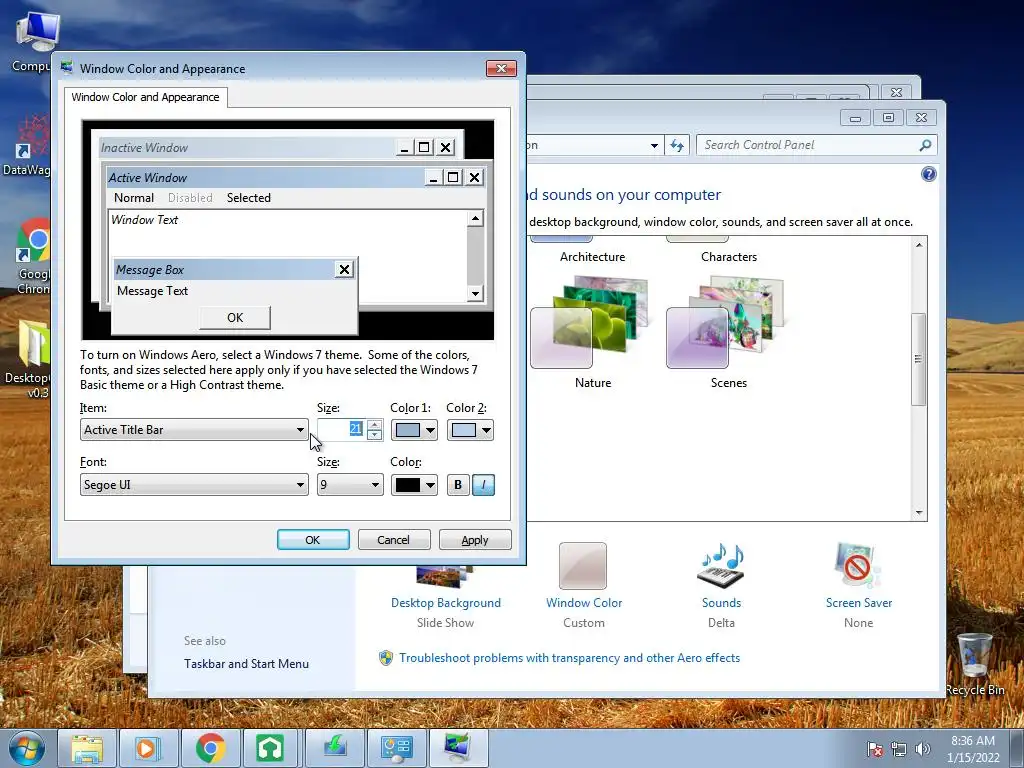Click the refresh button beside address bar

click(x=677, y=145)
